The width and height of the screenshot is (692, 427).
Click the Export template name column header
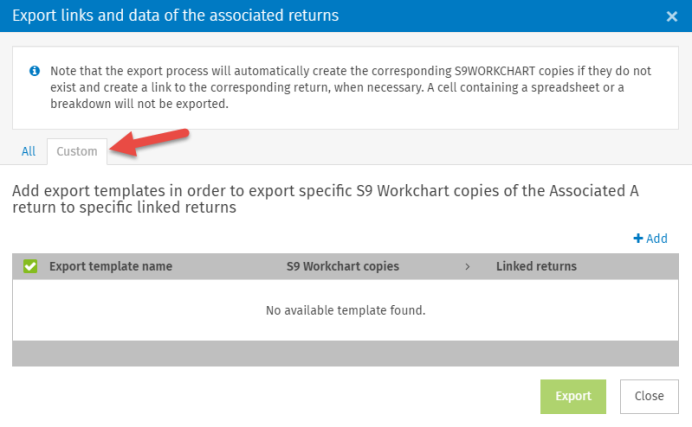pos(111,266)
